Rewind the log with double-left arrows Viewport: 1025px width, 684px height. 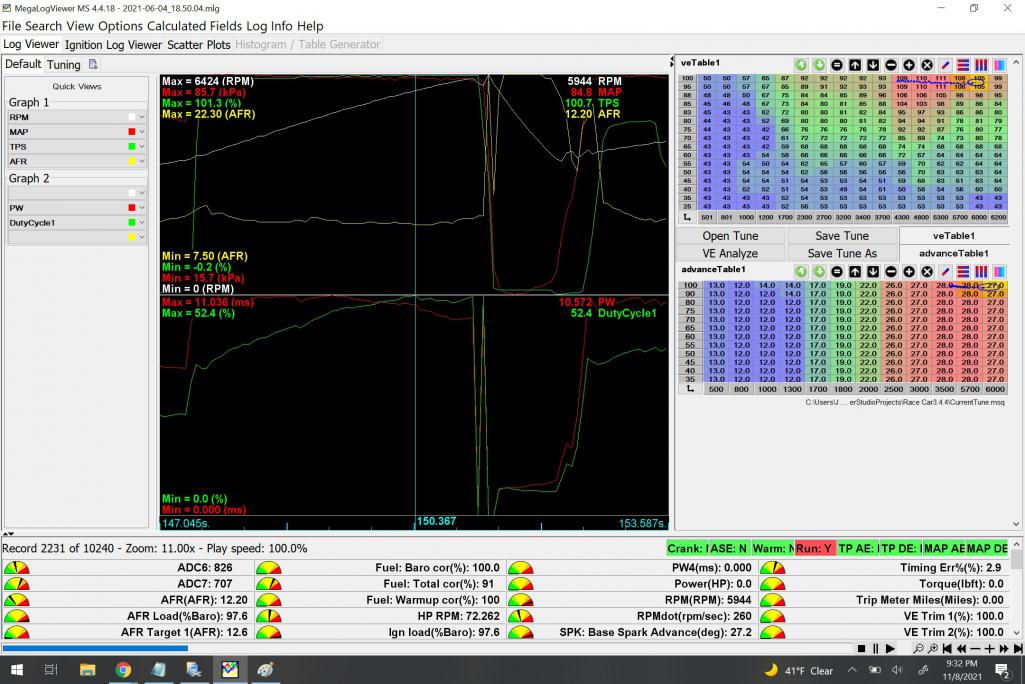pyautogui.click(x=962, y=649)
